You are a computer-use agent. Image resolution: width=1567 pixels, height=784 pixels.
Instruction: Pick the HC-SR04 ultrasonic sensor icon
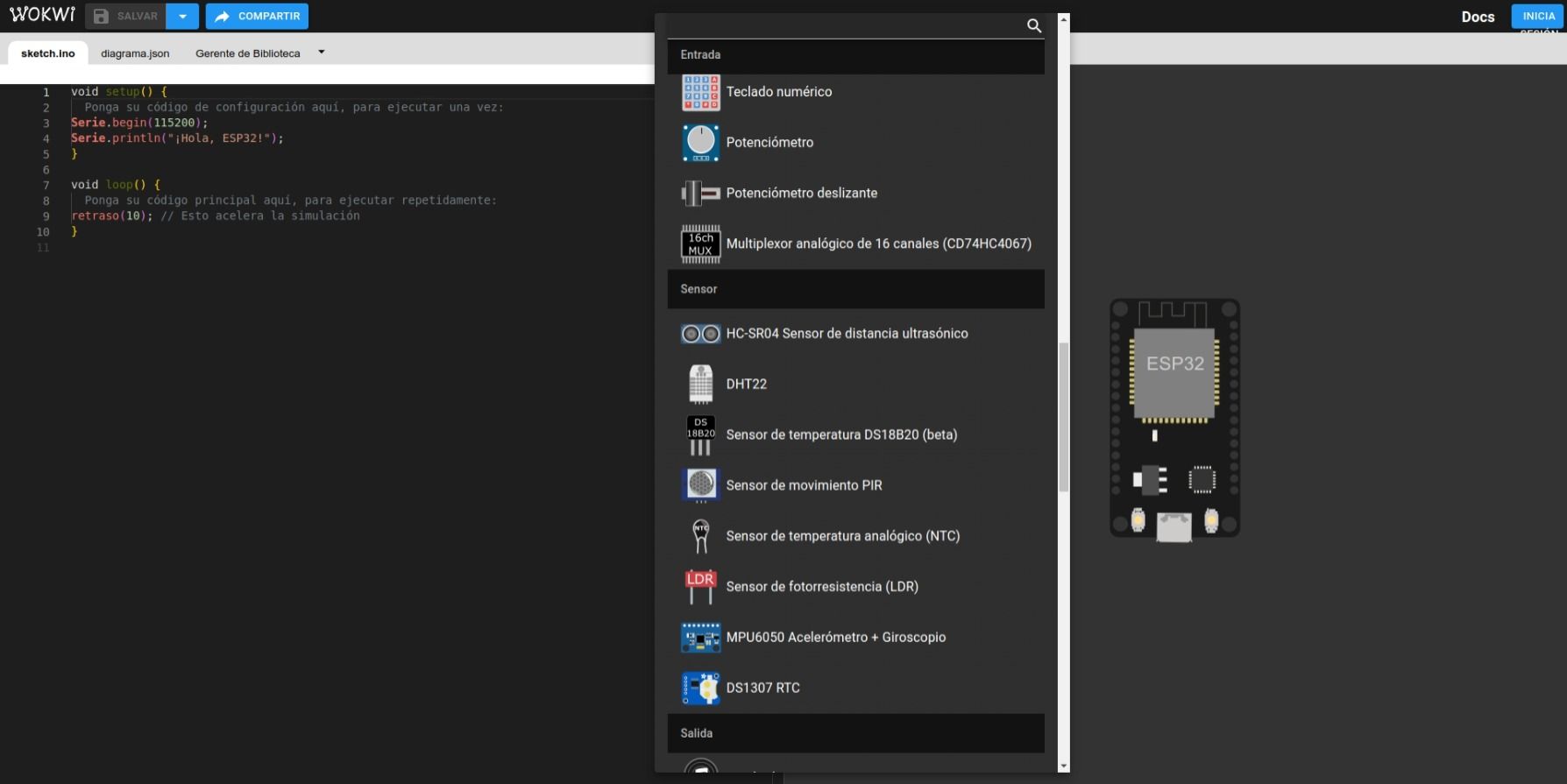point(700,334)
